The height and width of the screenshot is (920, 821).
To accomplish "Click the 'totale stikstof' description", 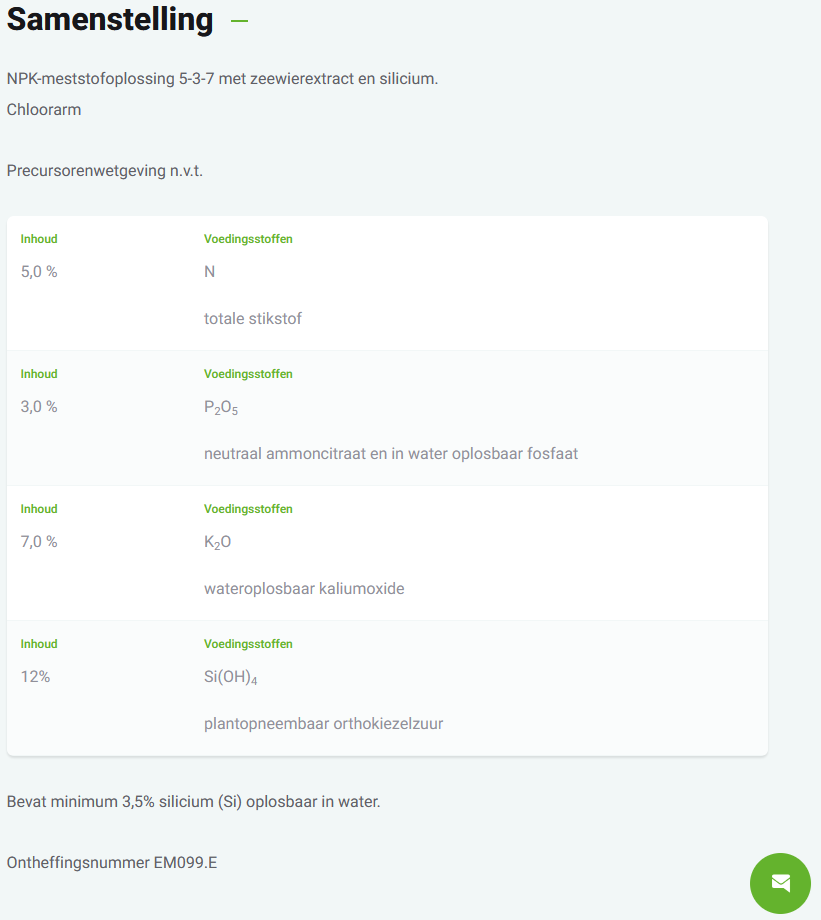I will [253, 319].
